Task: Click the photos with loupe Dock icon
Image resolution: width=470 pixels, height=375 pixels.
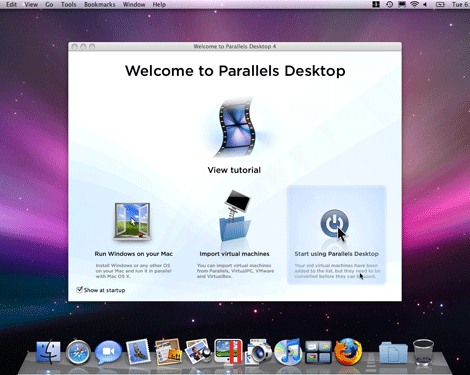Action: pyautogui.click(x=198, y=351)
